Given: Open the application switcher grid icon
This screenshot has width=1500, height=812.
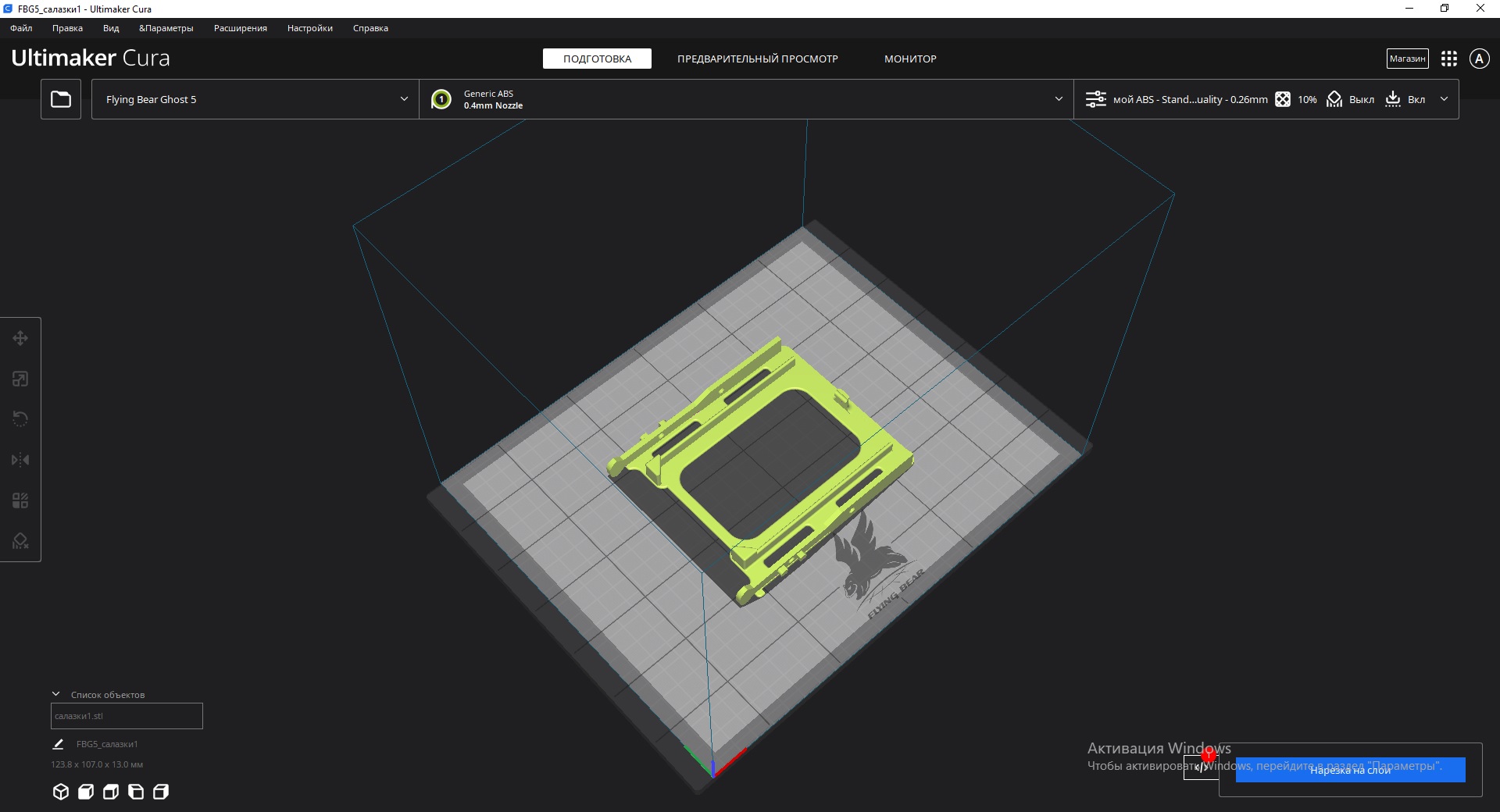Looking at the screenshot, I should pyautogui.click(x=1449, y=59).
